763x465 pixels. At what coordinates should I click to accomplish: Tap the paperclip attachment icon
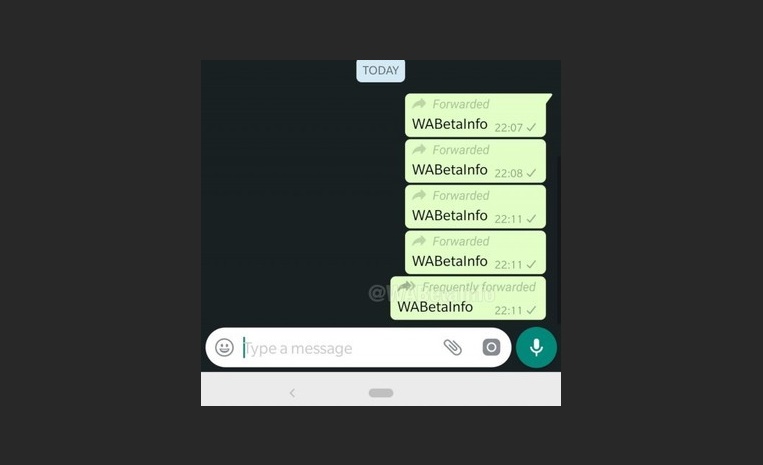click(453, 347)
